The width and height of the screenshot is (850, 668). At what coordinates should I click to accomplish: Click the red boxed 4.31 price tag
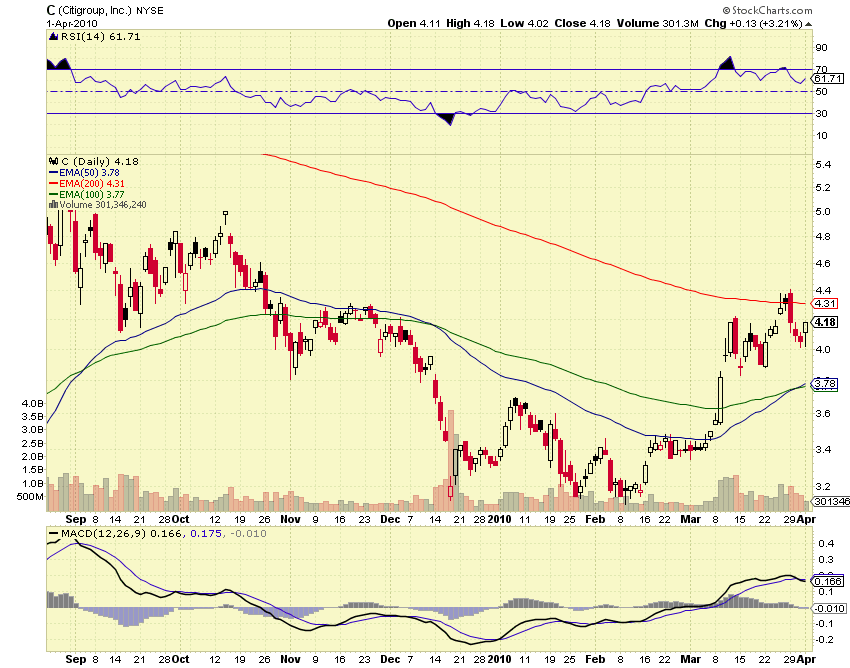[x=825, y=304]
